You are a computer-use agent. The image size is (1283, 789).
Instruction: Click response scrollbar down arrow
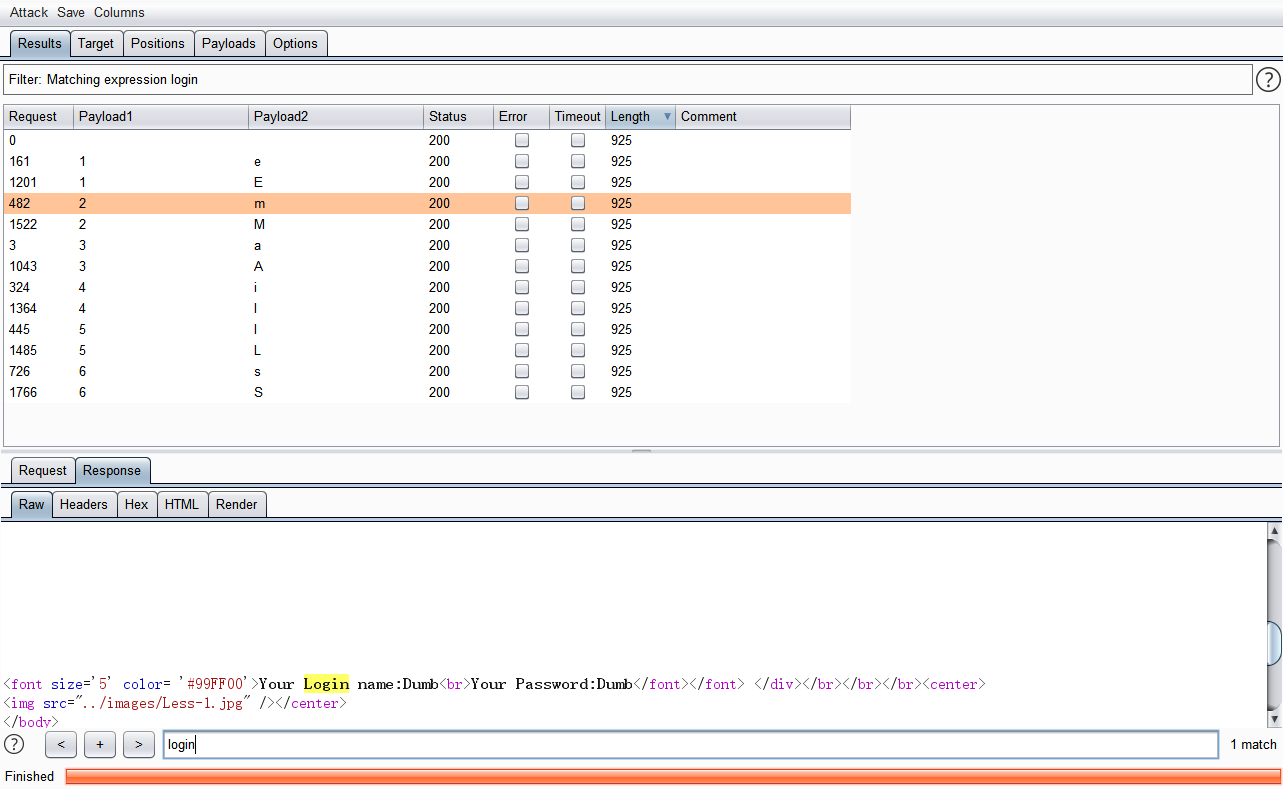point(1274,719)
